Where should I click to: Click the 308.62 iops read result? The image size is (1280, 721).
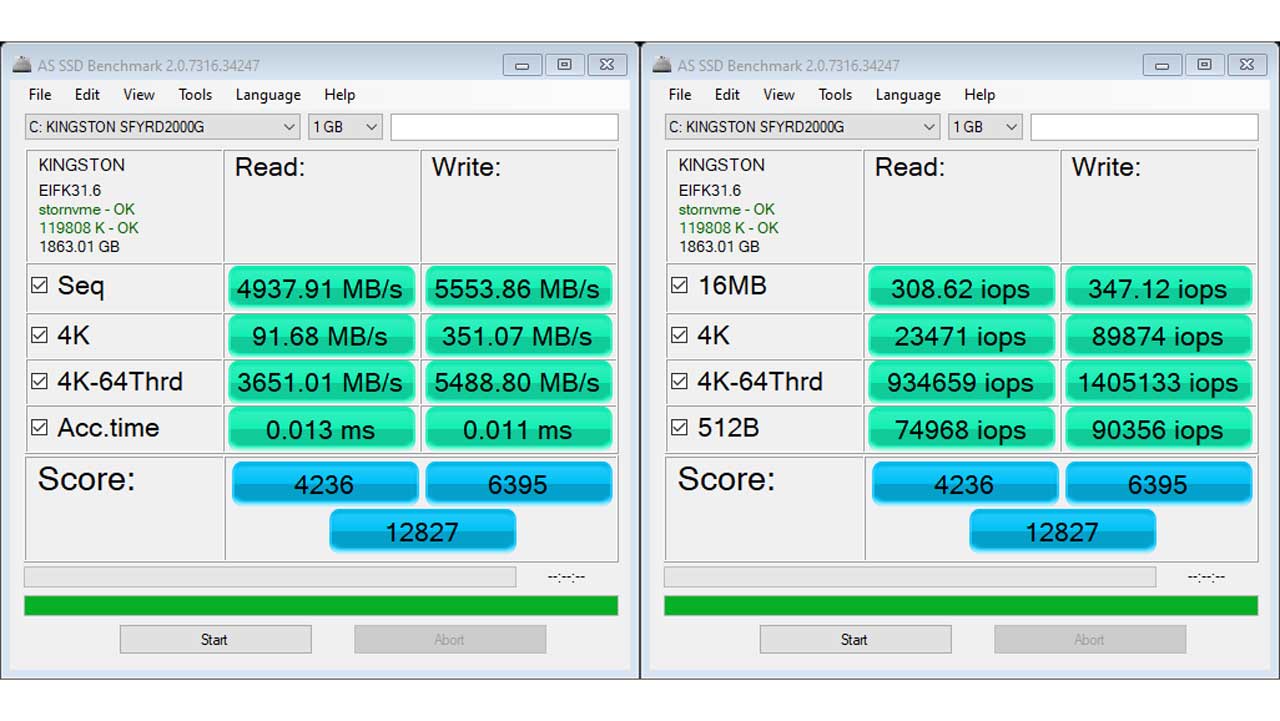[961, 288]
